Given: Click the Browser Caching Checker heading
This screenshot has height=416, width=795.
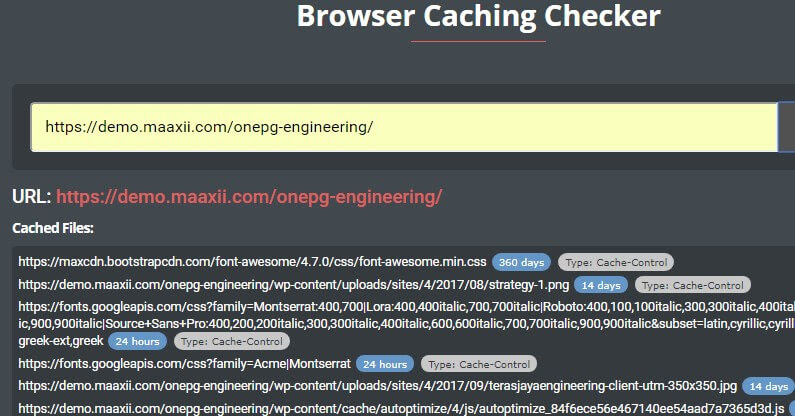Looking at the screenshot, I should click(x=478, y=16).
